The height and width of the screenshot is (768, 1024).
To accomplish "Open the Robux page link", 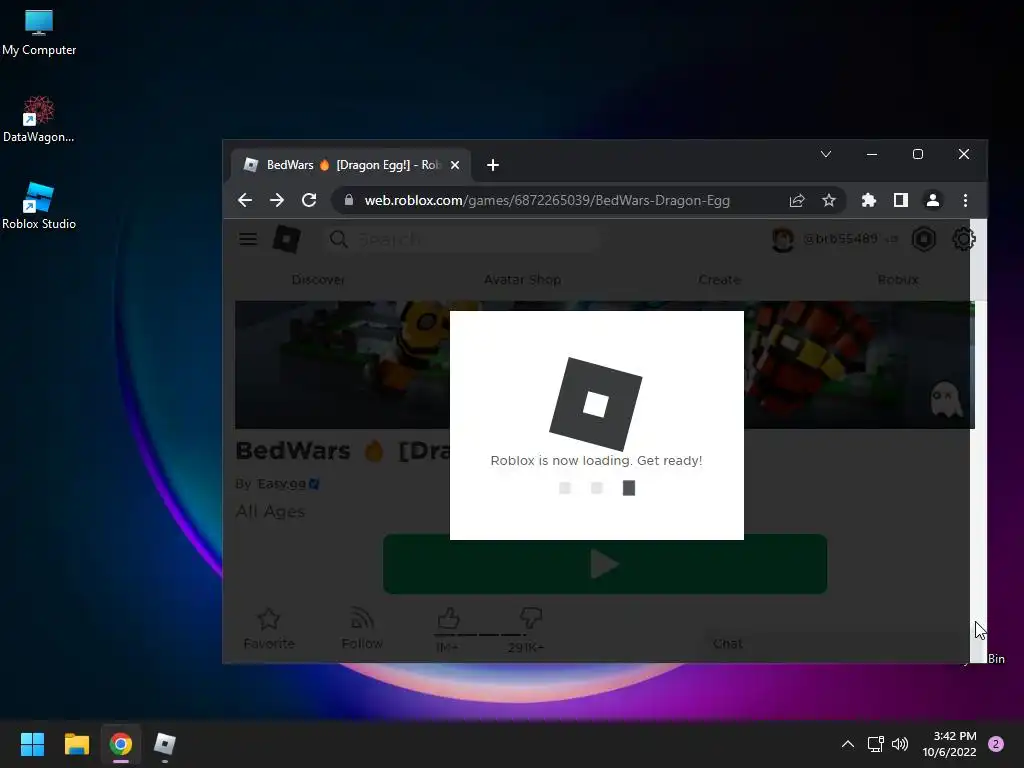I will point(898,280).
